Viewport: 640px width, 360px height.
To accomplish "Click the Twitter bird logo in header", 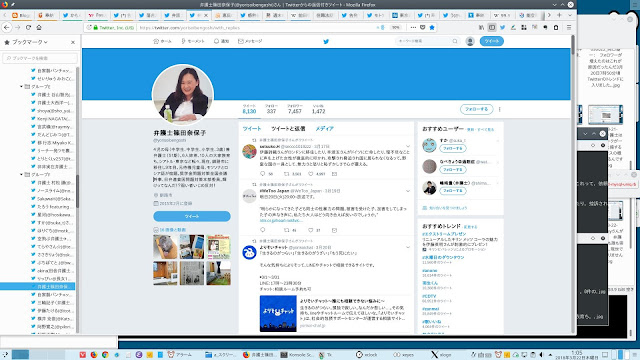I will click(x=326, y=41).
